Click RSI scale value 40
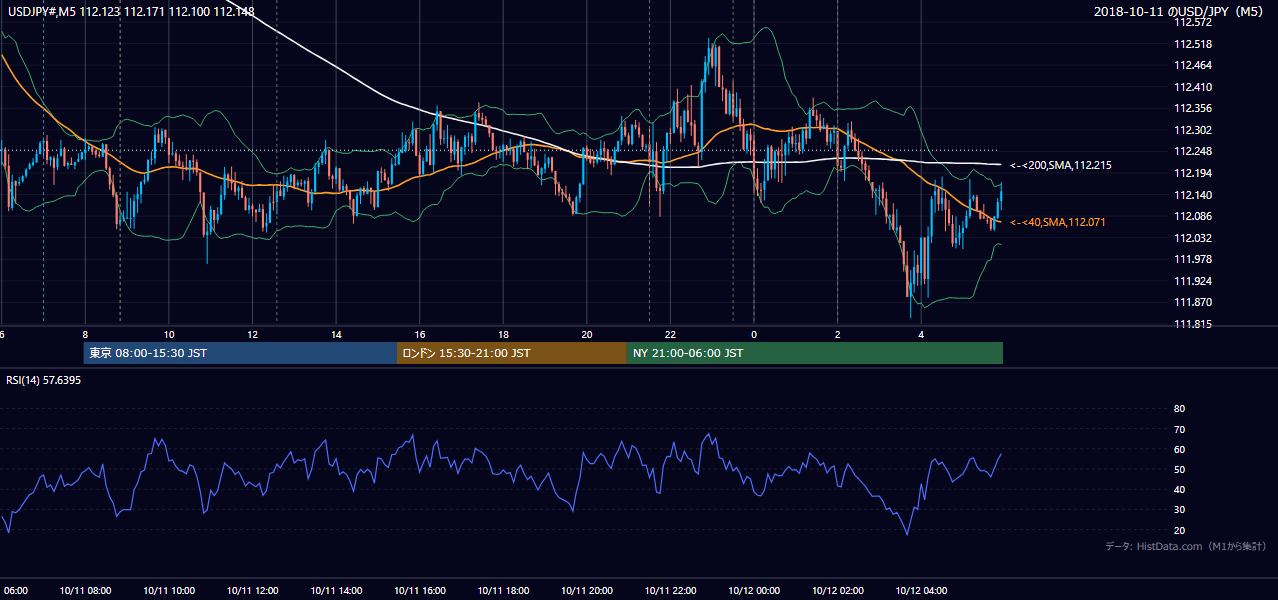 pos(1179,489)
